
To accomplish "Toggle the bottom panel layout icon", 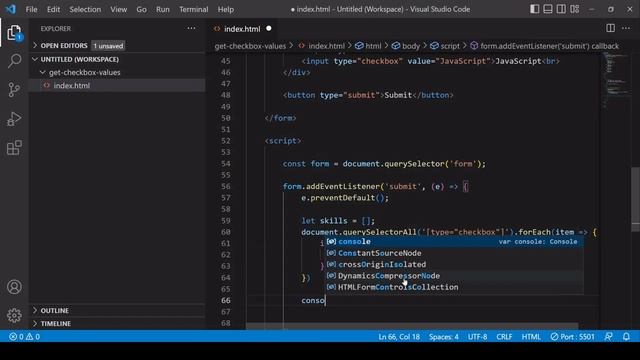I will pyautogui.click(x=548, y=9).
